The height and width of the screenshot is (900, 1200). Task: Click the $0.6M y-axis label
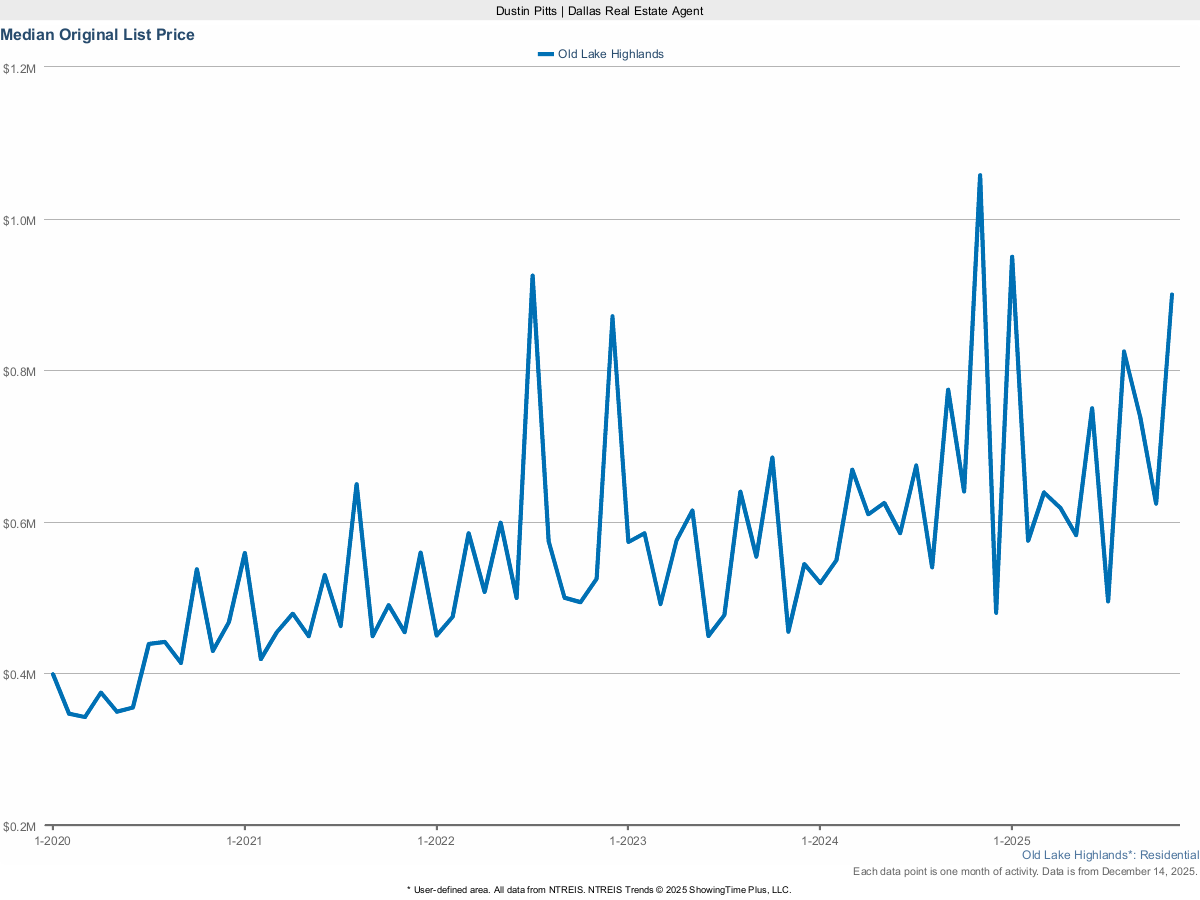point(20,523)
